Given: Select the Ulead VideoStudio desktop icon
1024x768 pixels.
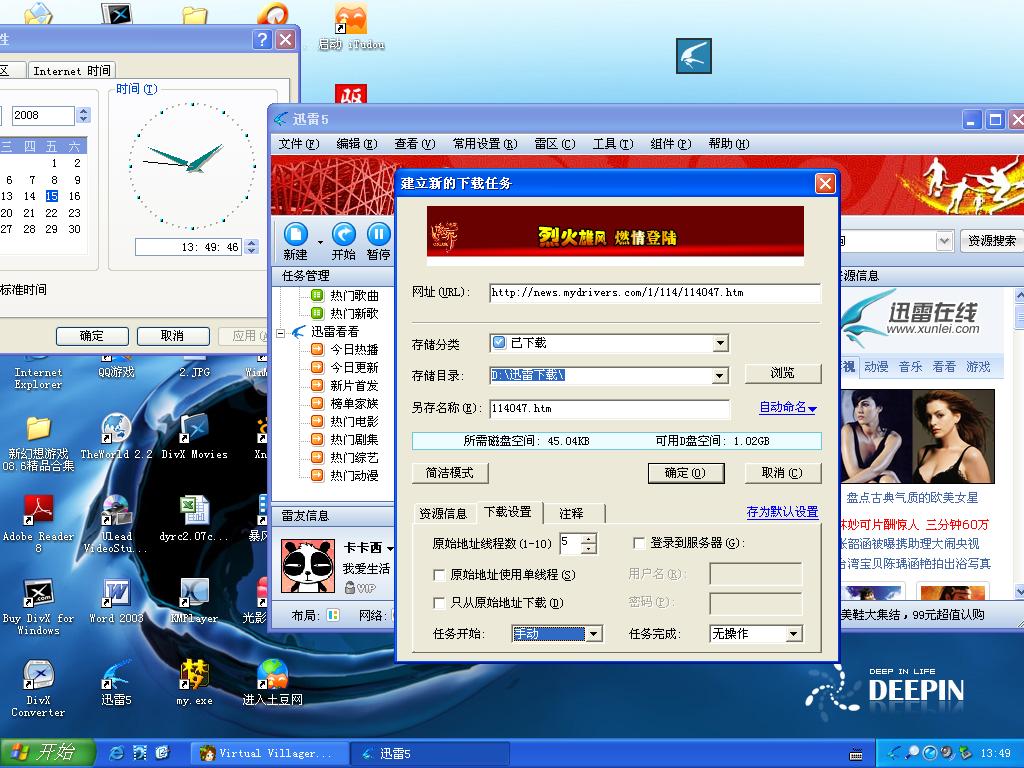Looking at the screenshot, I should [116, 510].
